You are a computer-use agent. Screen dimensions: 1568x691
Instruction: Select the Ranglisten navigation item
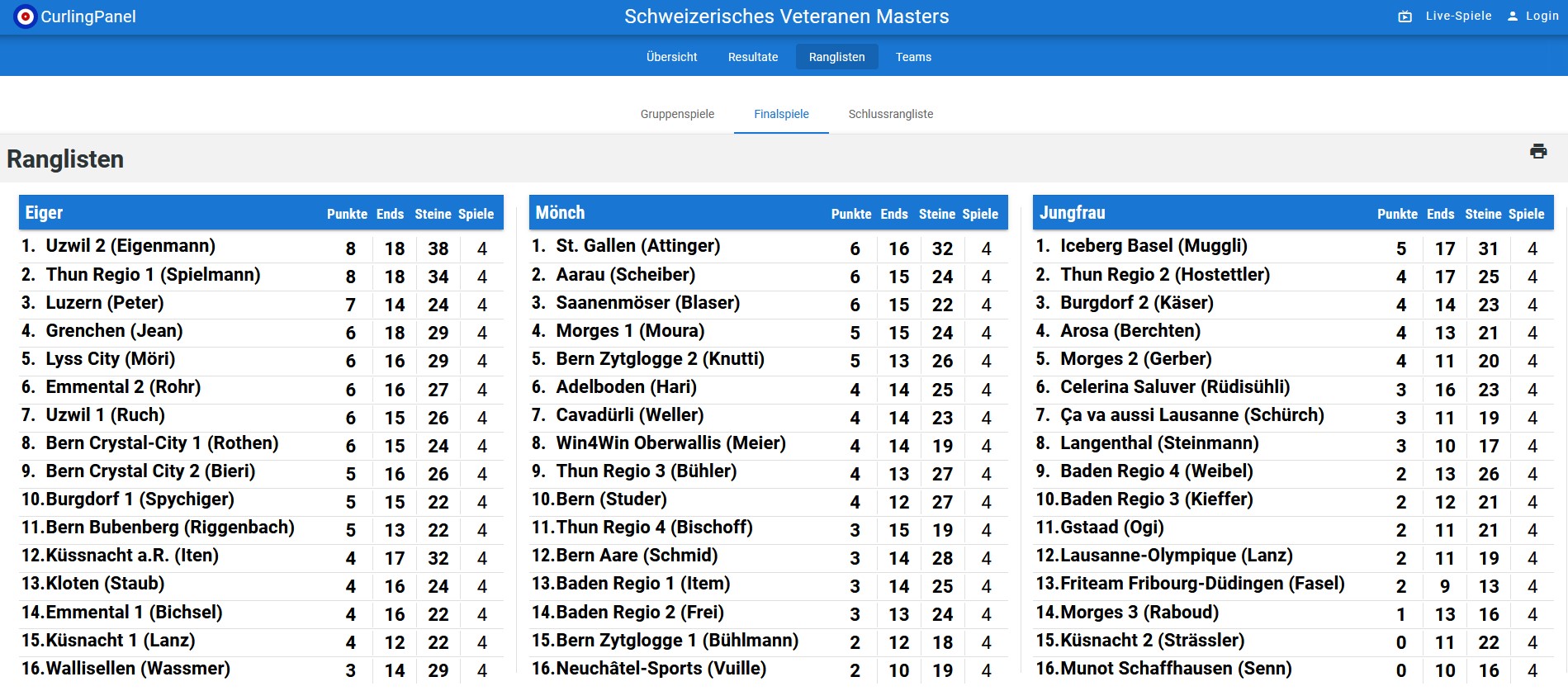[836, 57]
